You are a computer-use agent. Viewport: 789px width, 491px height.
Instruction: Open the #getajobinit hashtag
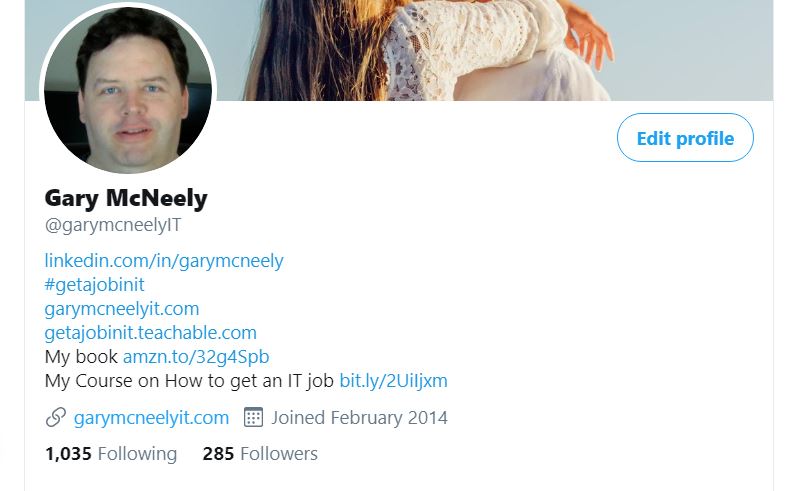(95, 285)
